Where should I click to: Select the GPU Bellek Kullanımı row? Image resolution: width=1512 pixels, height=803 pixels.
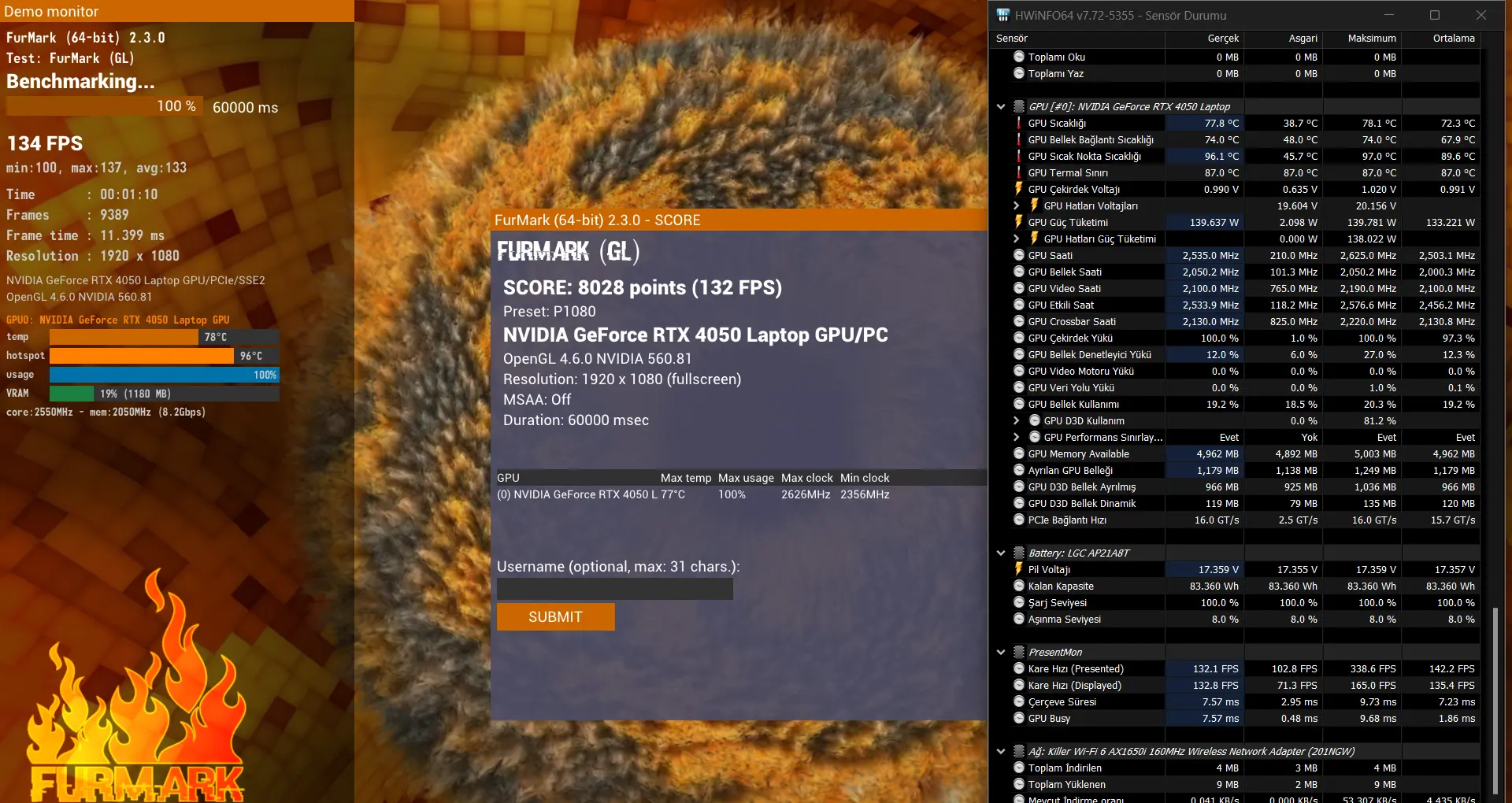click(1236, 405)
